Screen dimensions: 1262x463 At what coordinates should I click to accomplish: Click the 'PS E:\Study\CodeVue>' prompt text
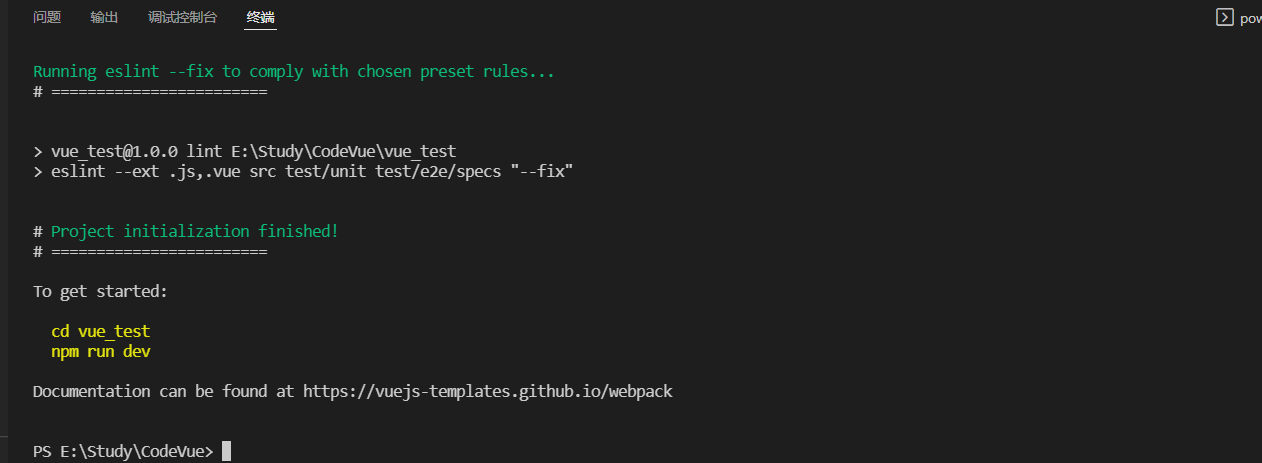[123, 451]
